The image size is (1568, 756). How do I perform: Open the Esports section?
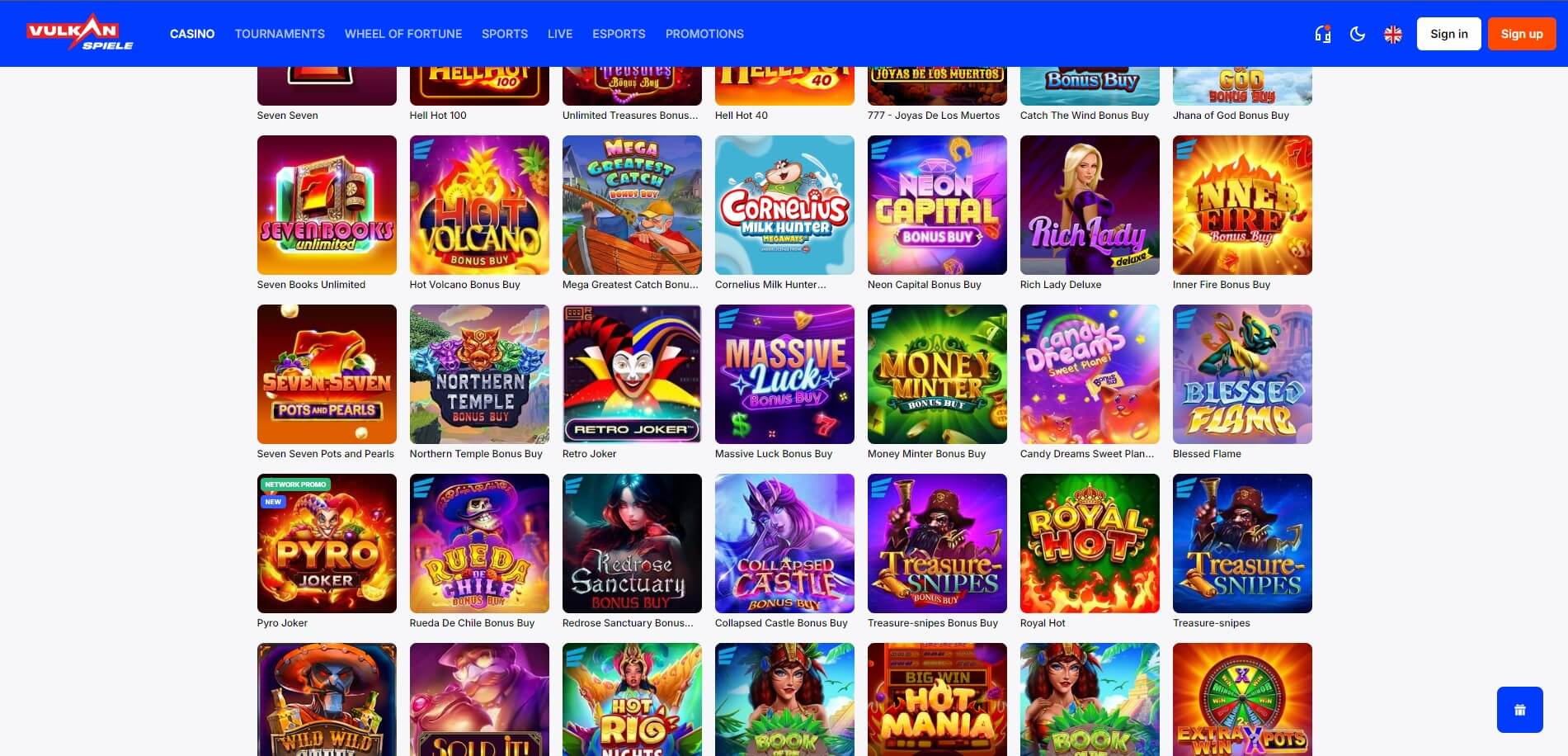click(619, 34)
